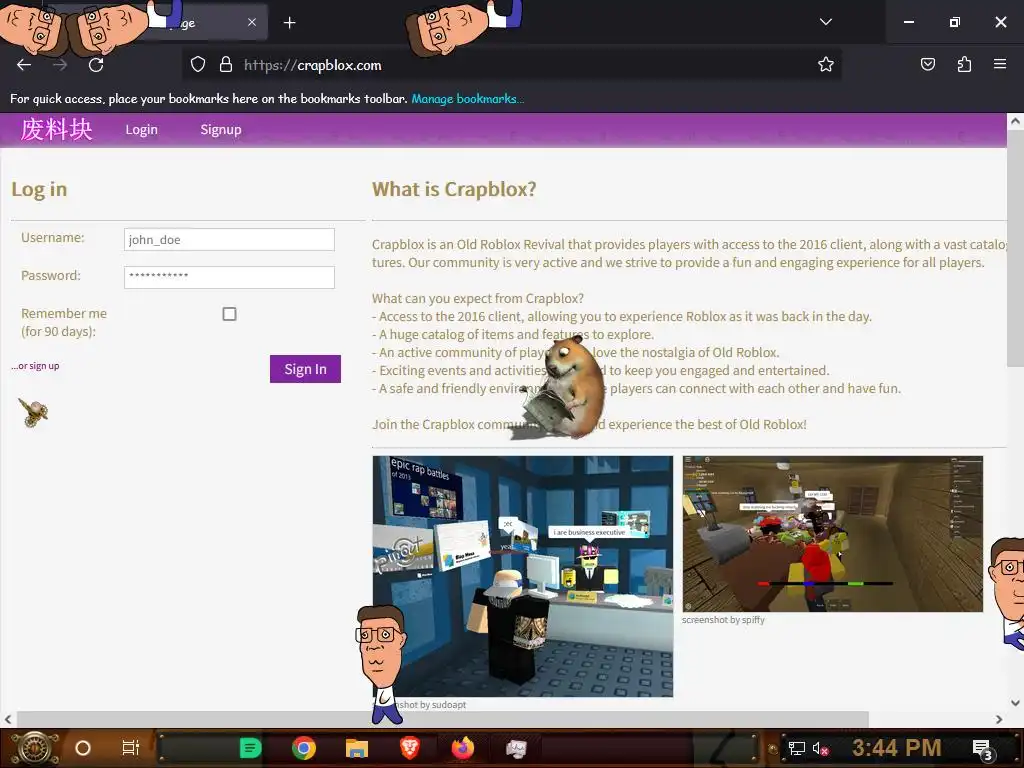This screenshot has height=768, width=1024.
Task: Open the clock showing 3:44 PM
Action: [x=897, y=748]
